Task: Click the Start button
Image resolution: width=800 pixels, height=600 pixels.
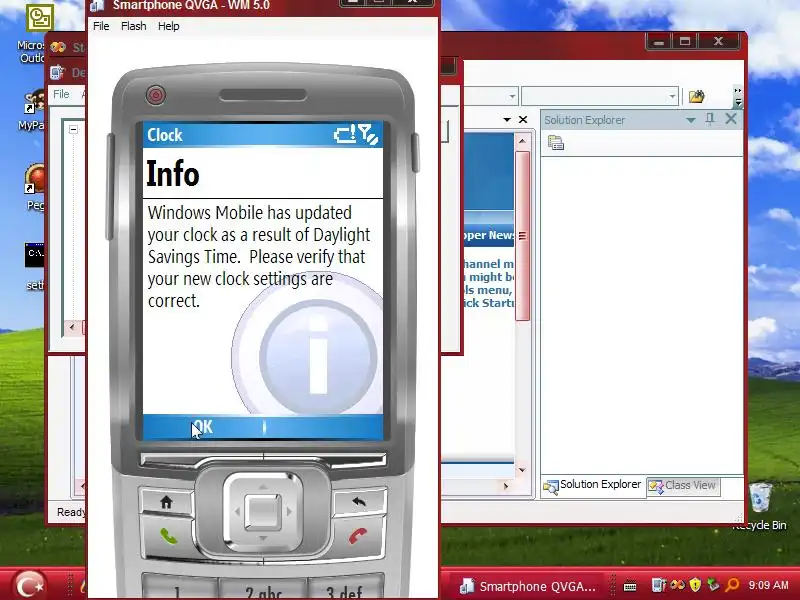Action: tap(30, 585)
